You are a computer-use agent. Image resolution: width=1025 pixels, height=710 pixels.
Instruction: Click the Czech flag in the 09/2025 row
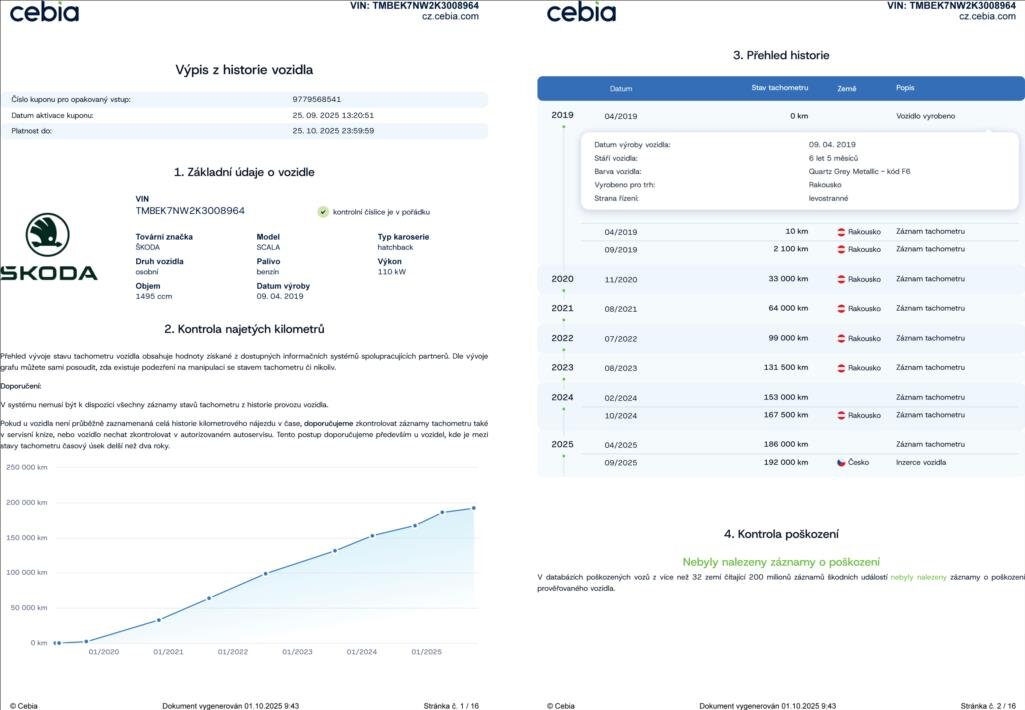click(x=842, y=463)
